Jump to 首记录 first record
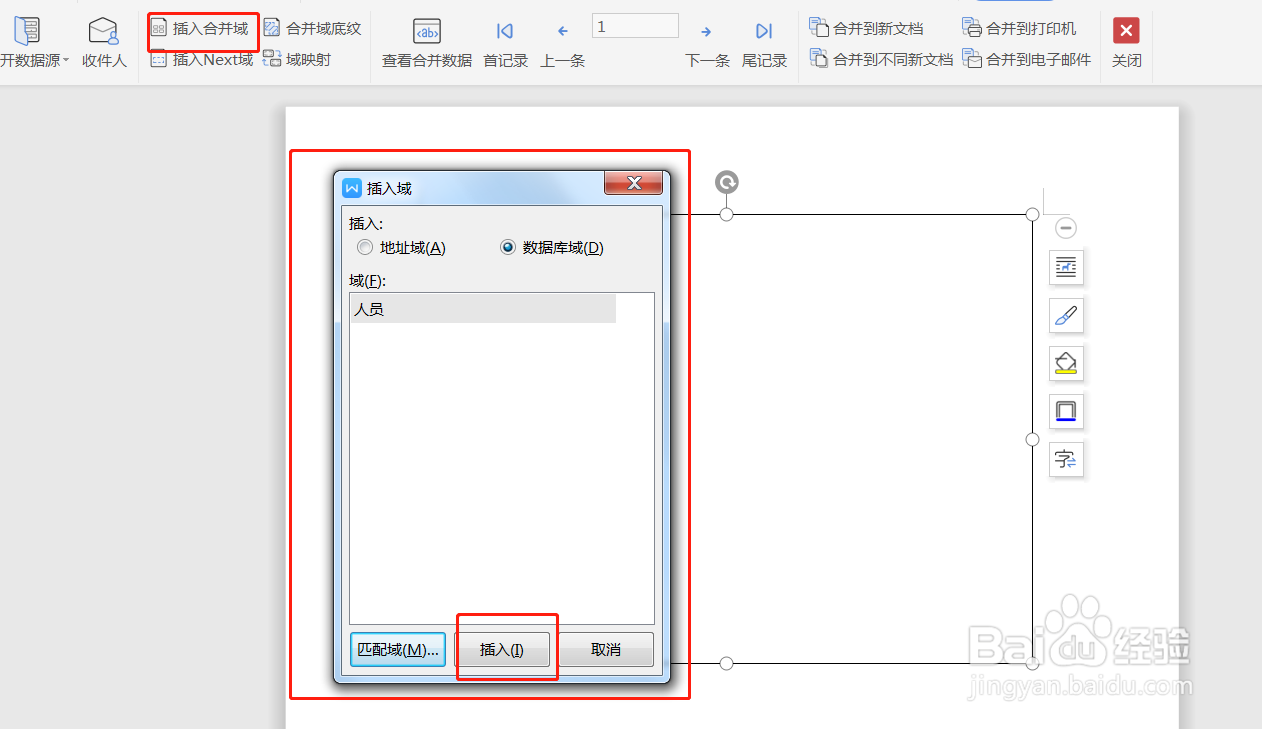Viewport: 1262px width, 729px height. point(504,42)
